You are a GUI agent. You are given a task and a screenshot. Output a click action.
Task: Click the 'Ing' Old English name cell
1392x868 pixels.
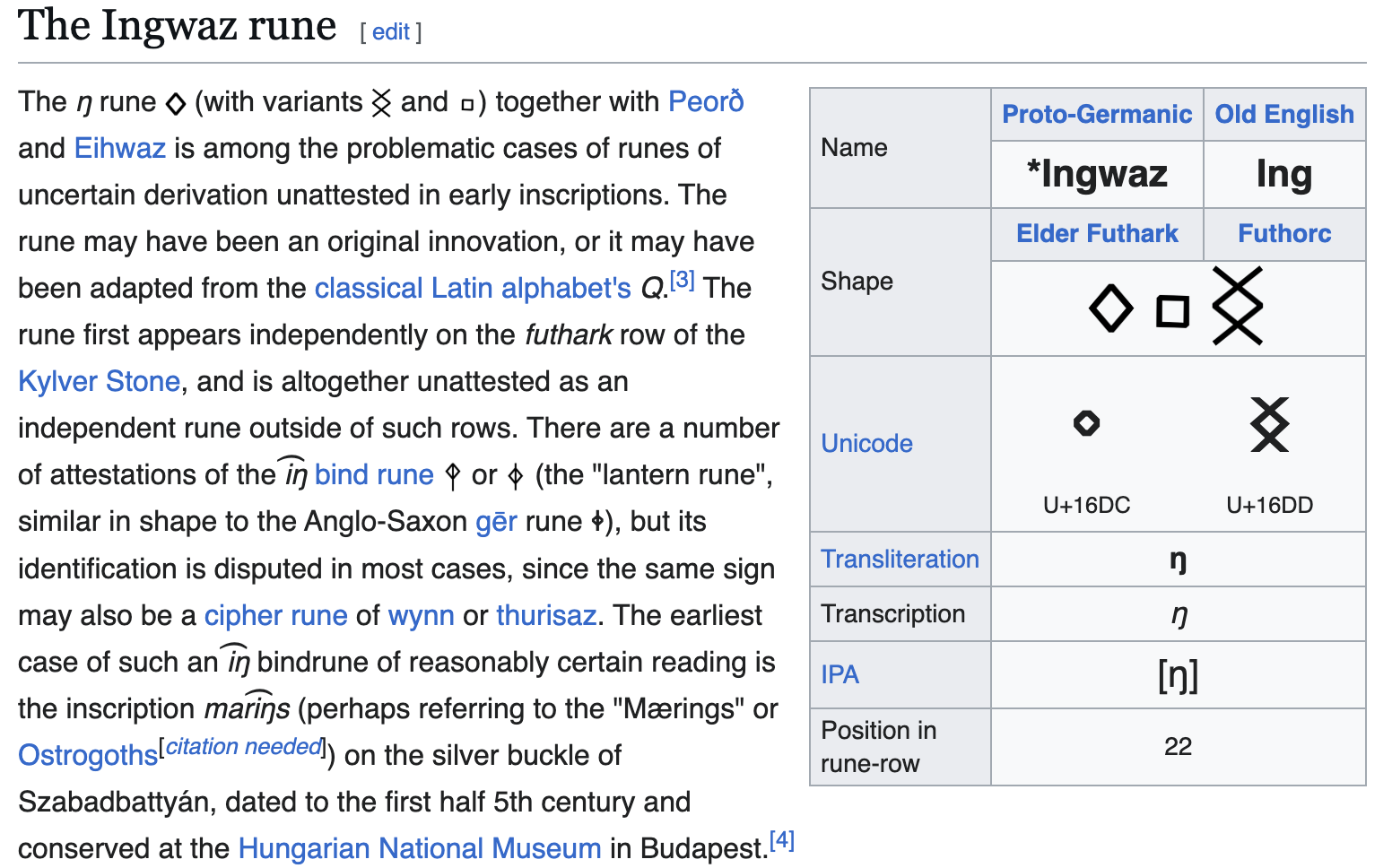(1284, 174)
